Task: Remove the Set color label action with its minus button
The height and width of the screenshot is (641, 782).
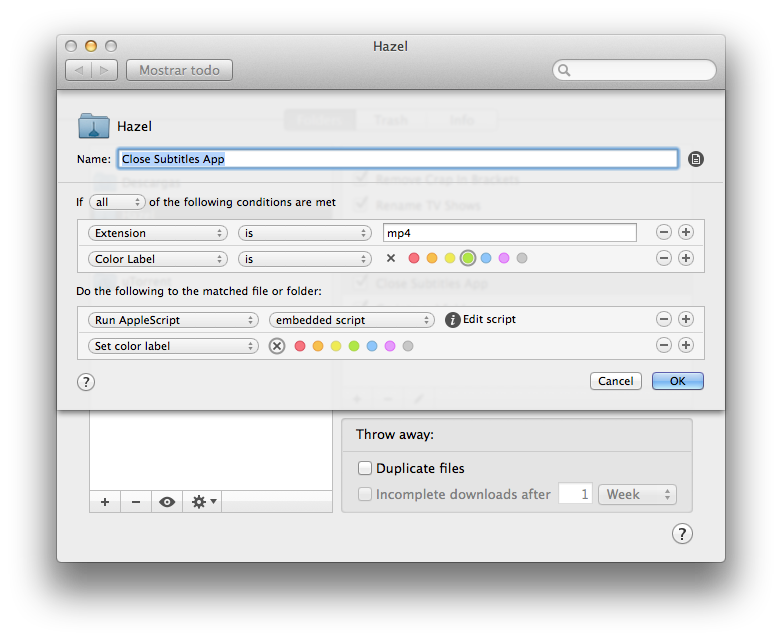Action: point(664,345)
